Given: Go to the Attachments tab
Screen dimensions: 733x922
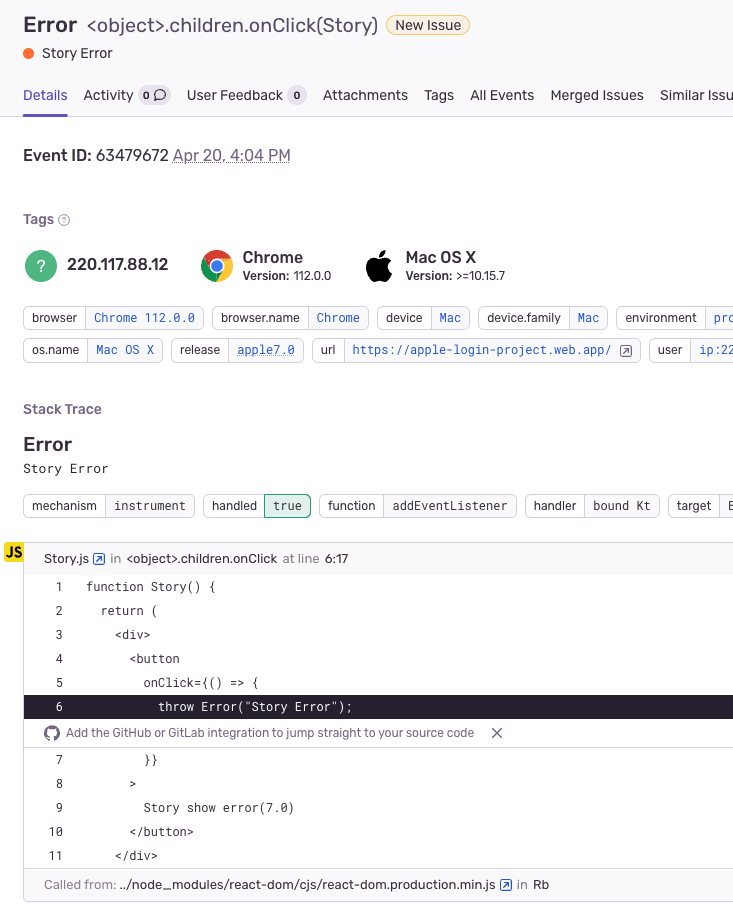Looking at the screenshot, I should tap(365, 95).
